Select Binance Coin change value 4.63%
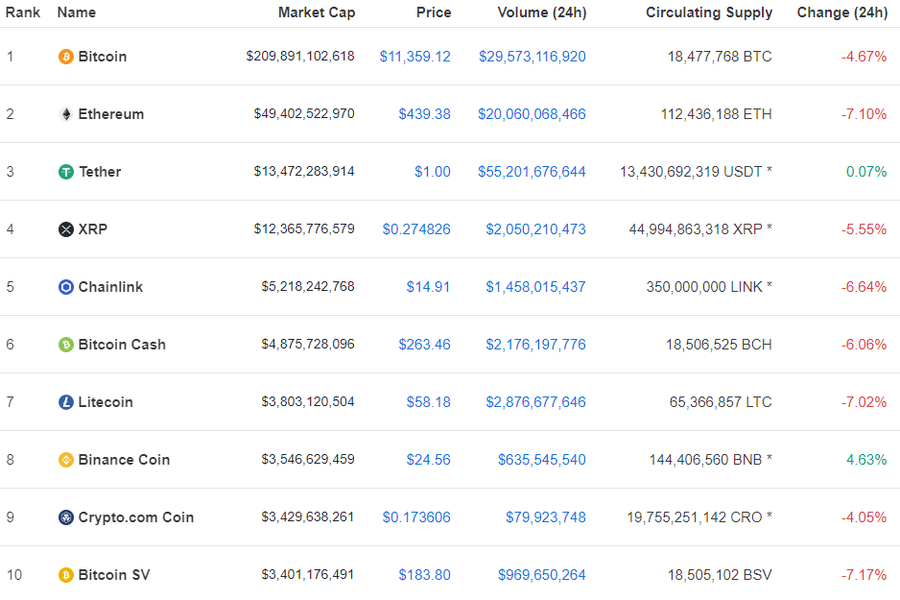The height and width of the screenshot is (600, 900). (867, 459)
